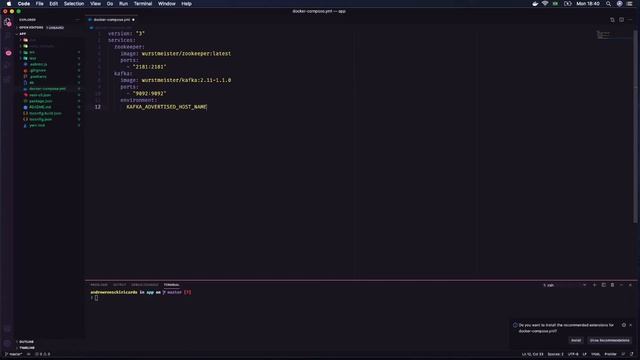
Task: Open the Run menu
Action: pos(123,4)
